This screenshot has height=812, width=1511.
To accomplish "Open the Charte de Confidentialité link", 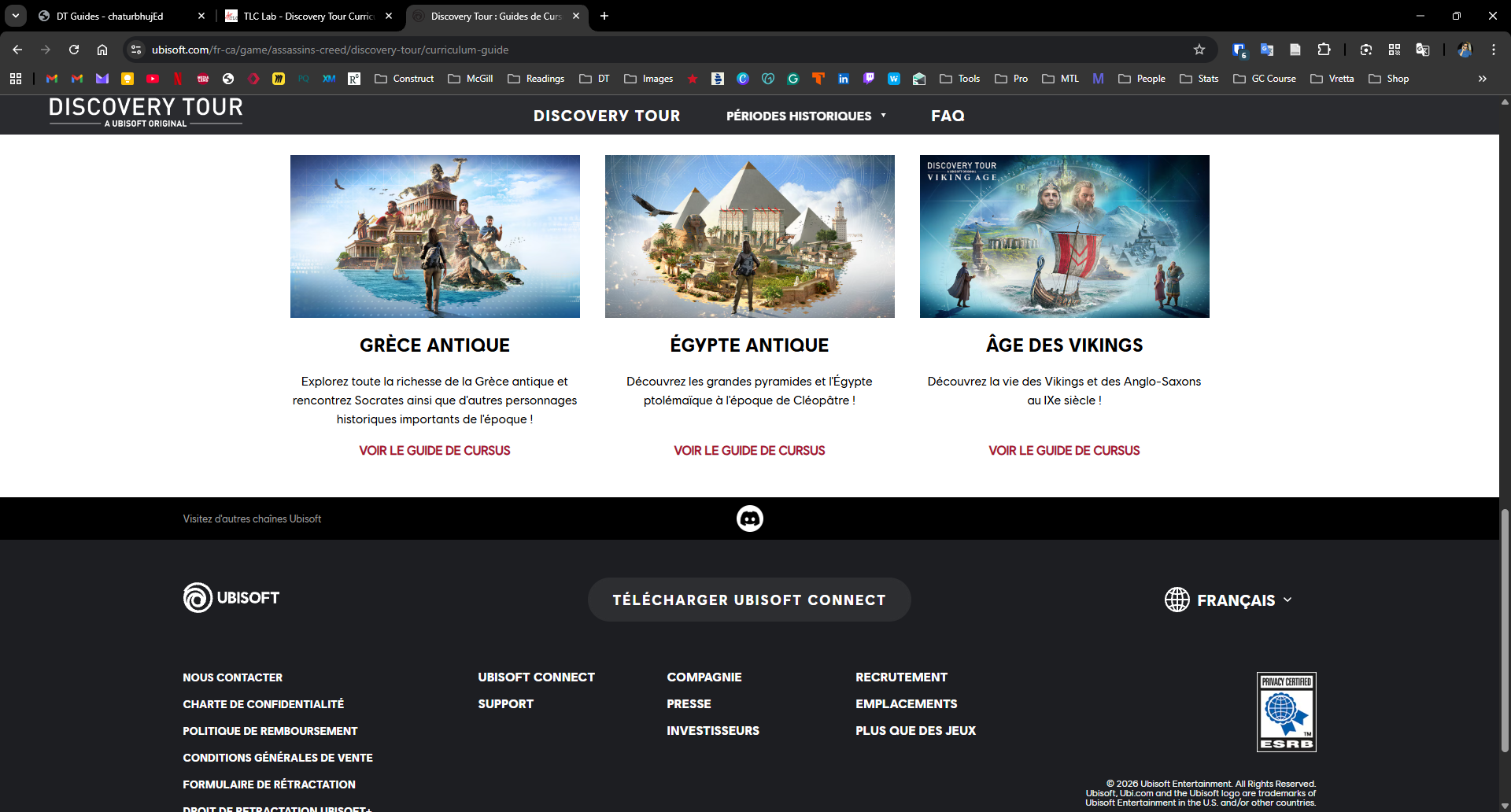I will tap(263, 704).
